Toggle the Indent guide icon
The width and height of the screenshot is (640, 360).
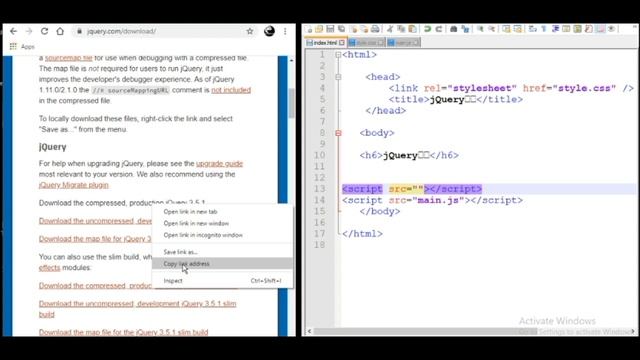(555, 29)
